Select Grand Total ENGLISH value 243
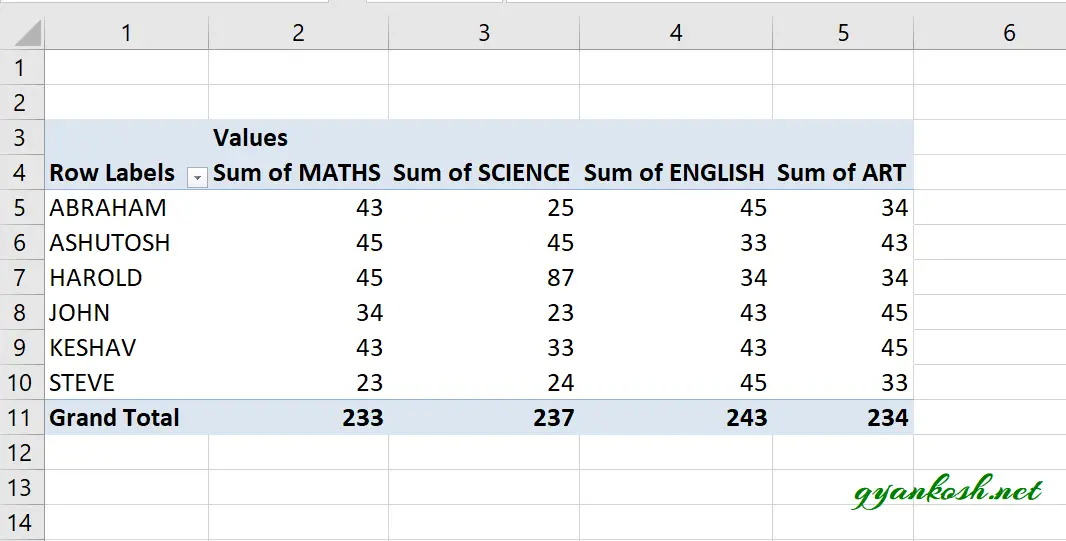Image resolution: width=1066 pixels, height=541 pixels. point(676,417)
